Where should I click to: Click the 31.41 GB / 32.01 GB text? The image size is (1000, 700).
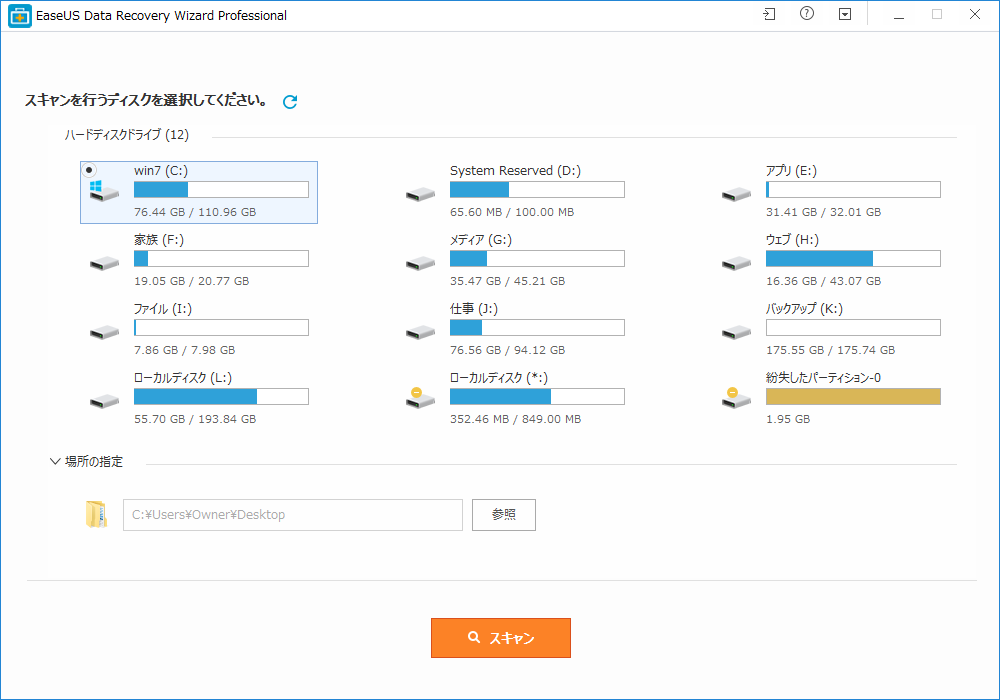823,212
